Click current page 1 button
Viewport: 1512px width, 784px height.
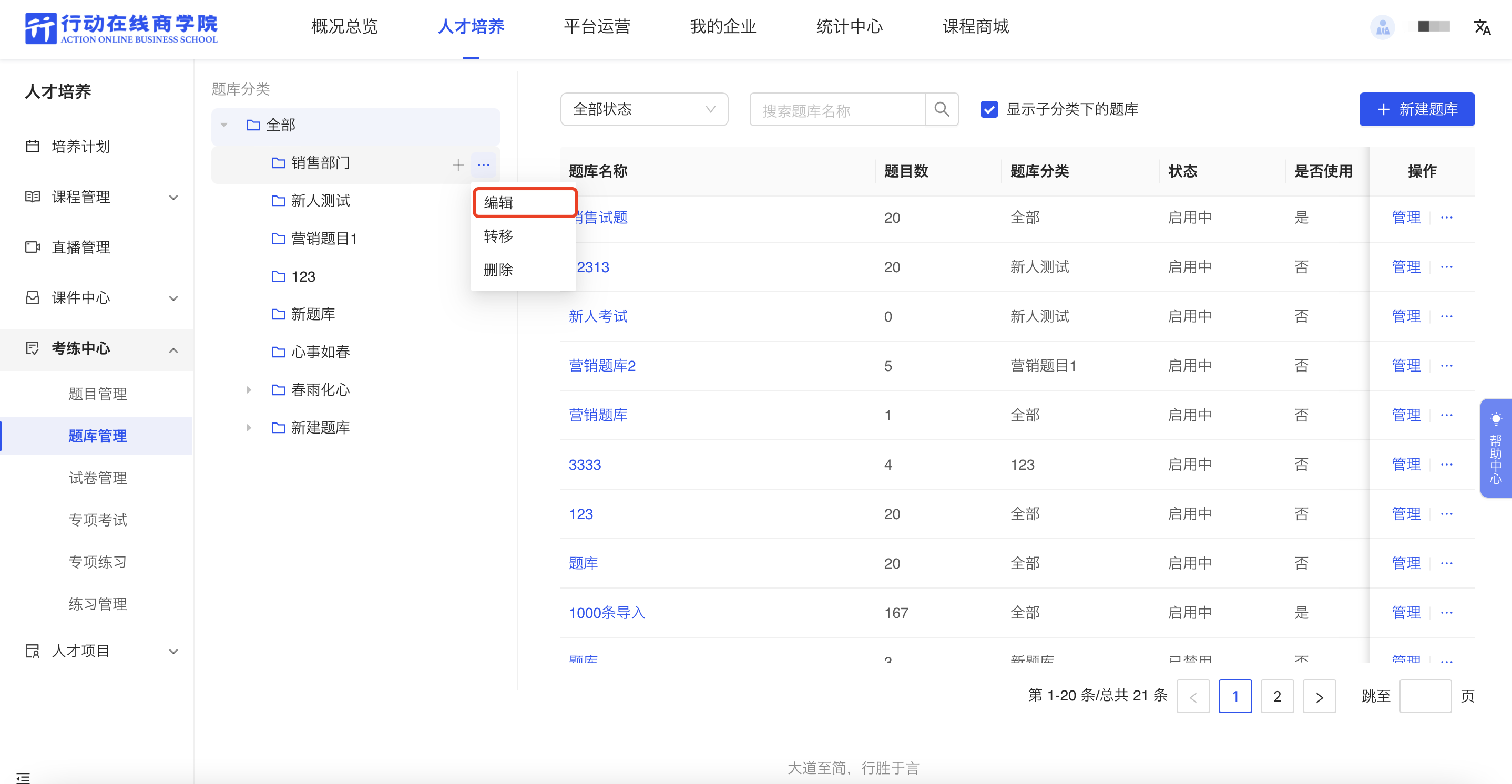(x=1235, y=696)
